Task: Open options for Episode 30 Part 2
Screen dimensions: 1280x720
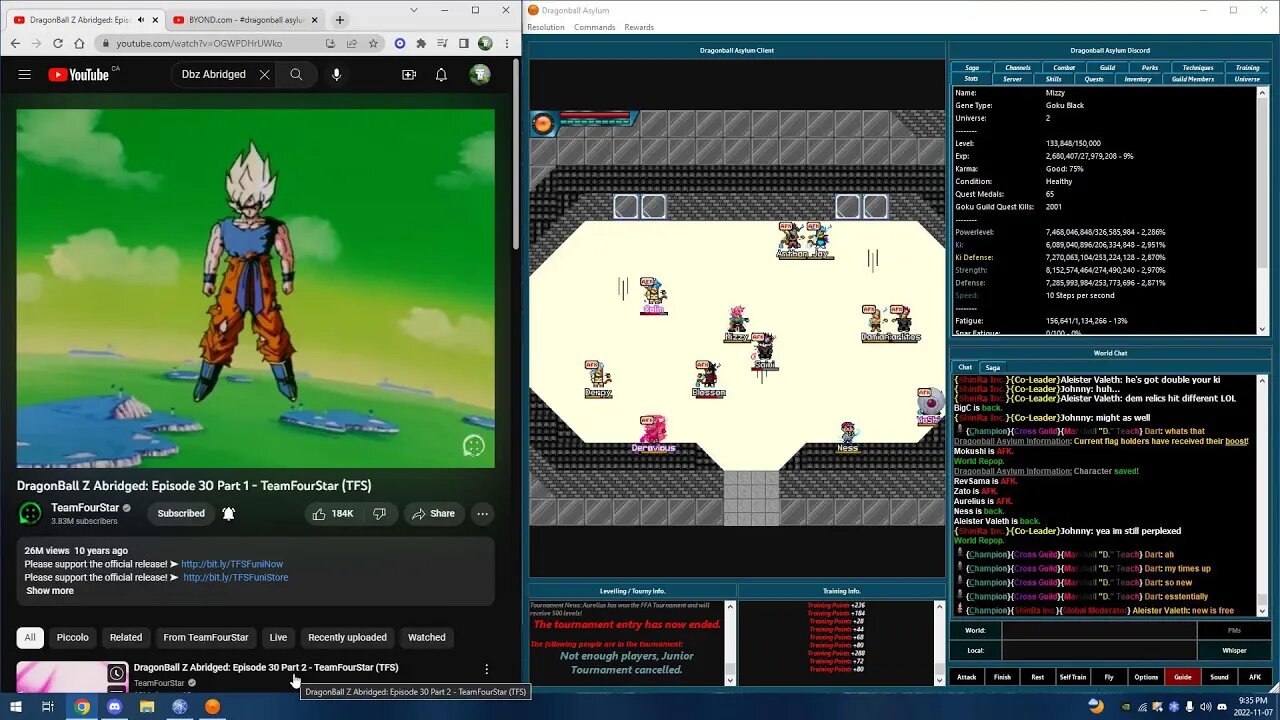Action: pos(487,669)
